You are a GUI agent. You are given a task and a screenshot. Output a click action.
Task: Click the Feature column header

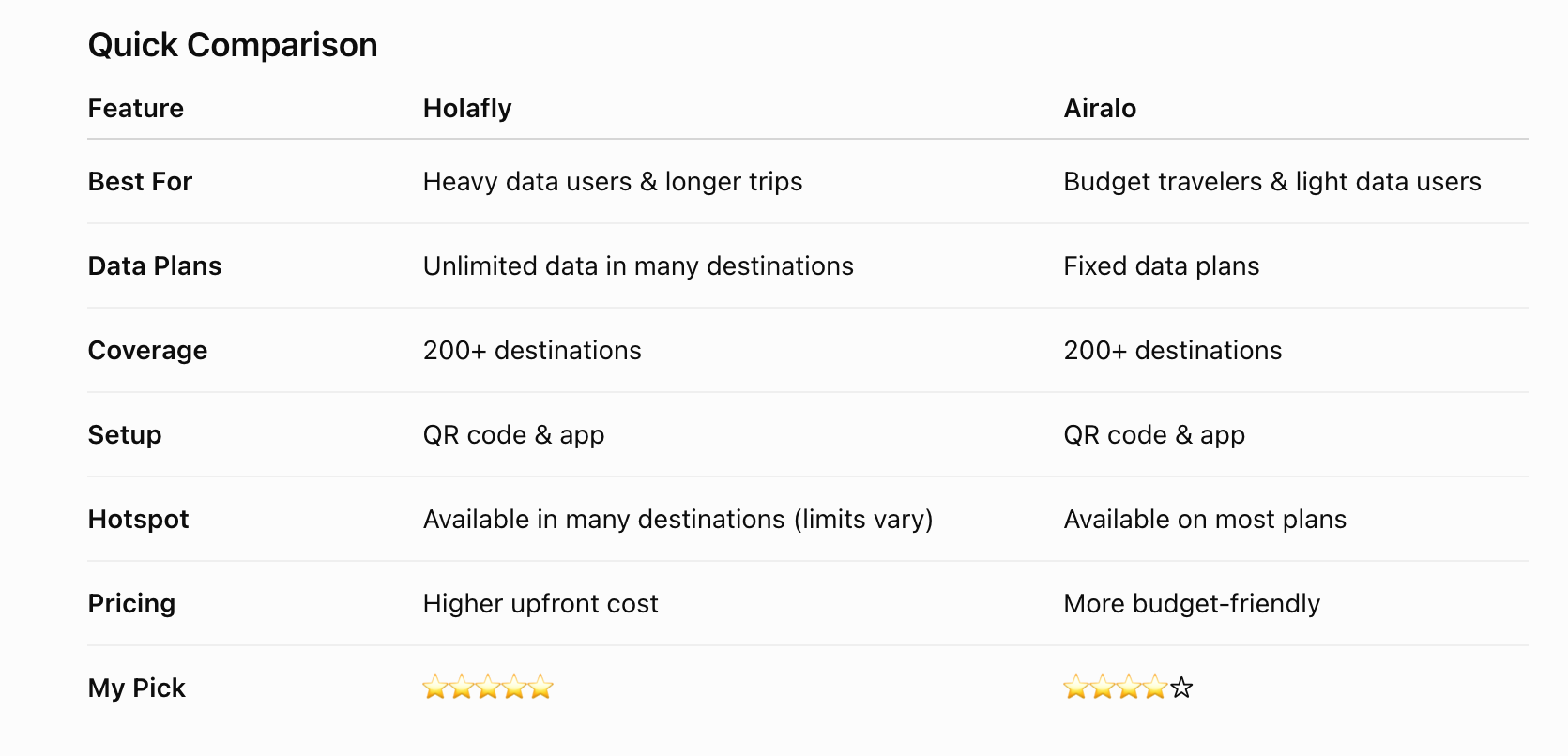(x=136, y=109)
